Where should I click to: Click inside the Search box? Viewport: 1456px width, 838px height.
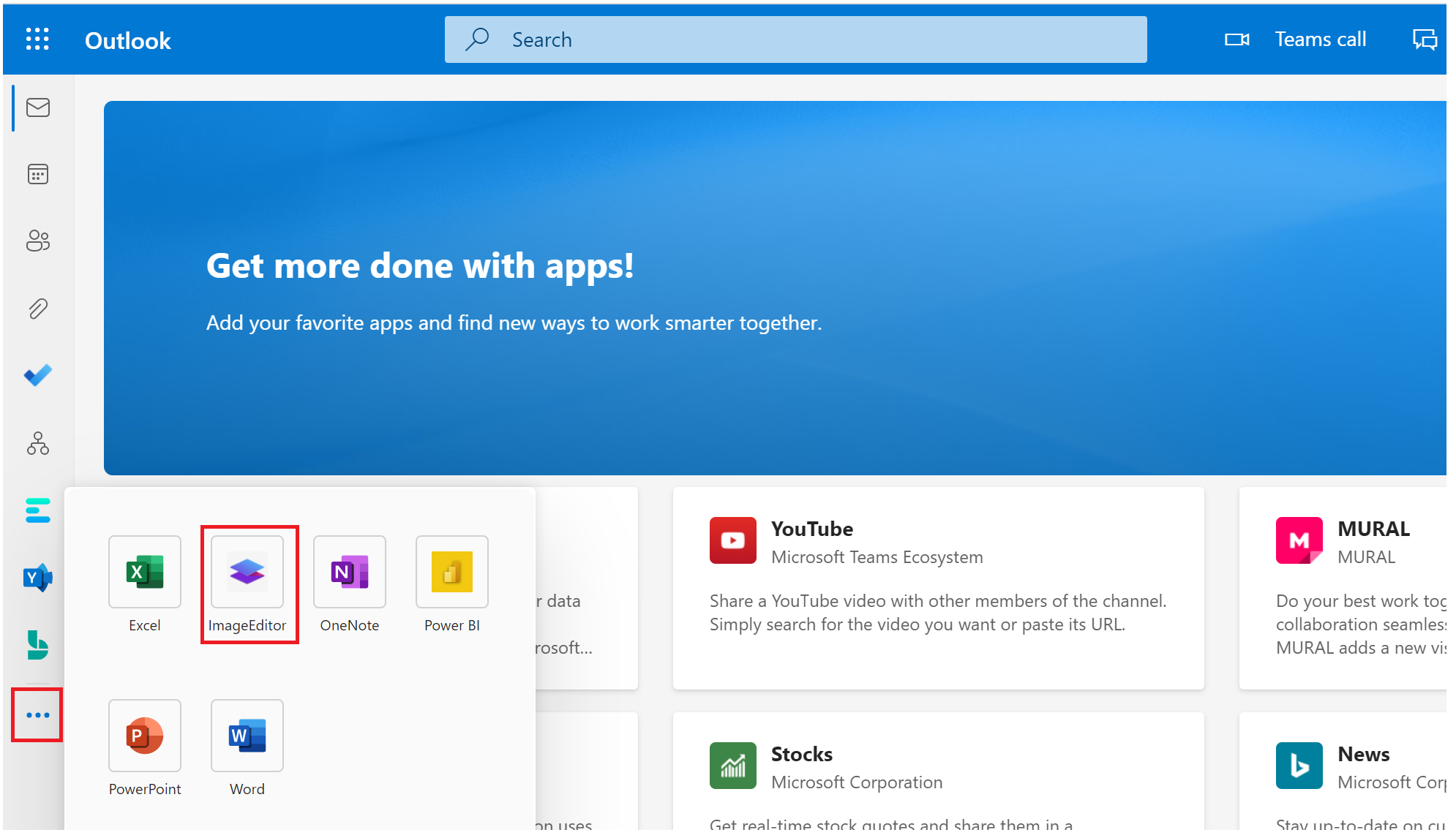pos(796,39)
